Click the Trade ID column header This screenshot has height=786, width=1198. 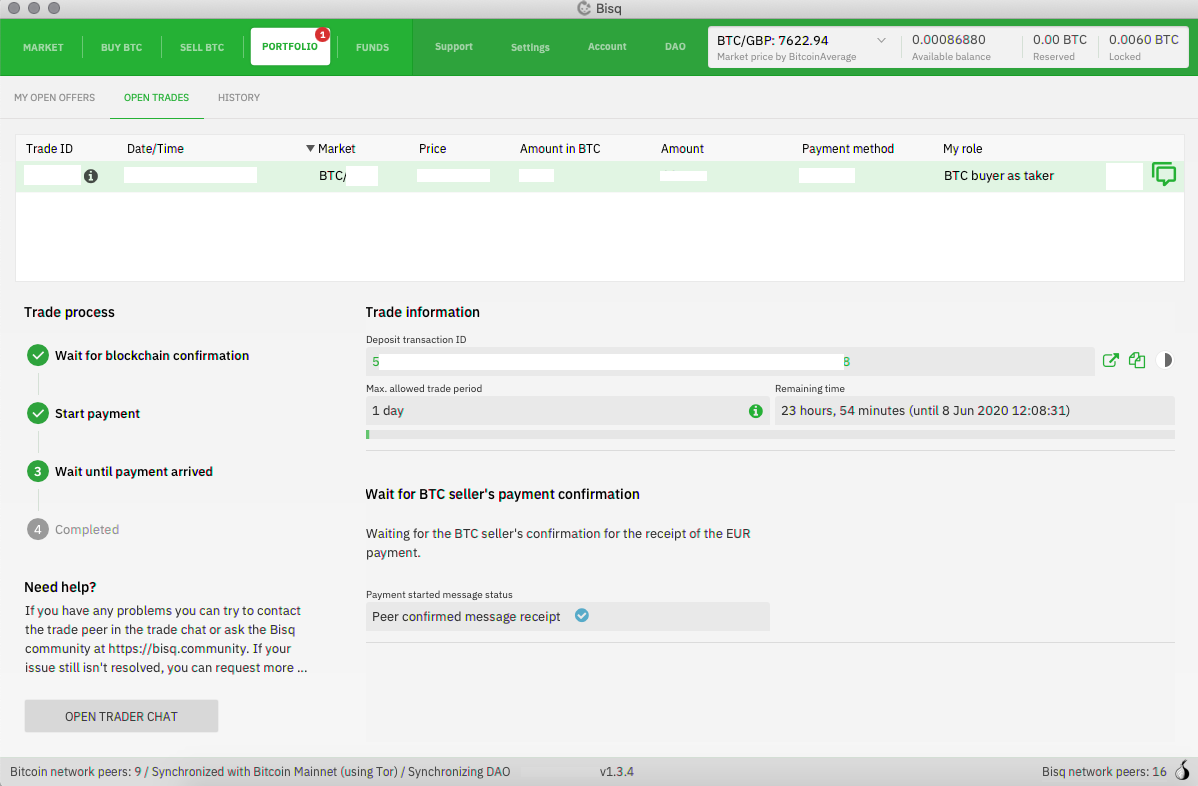(50, 149)
